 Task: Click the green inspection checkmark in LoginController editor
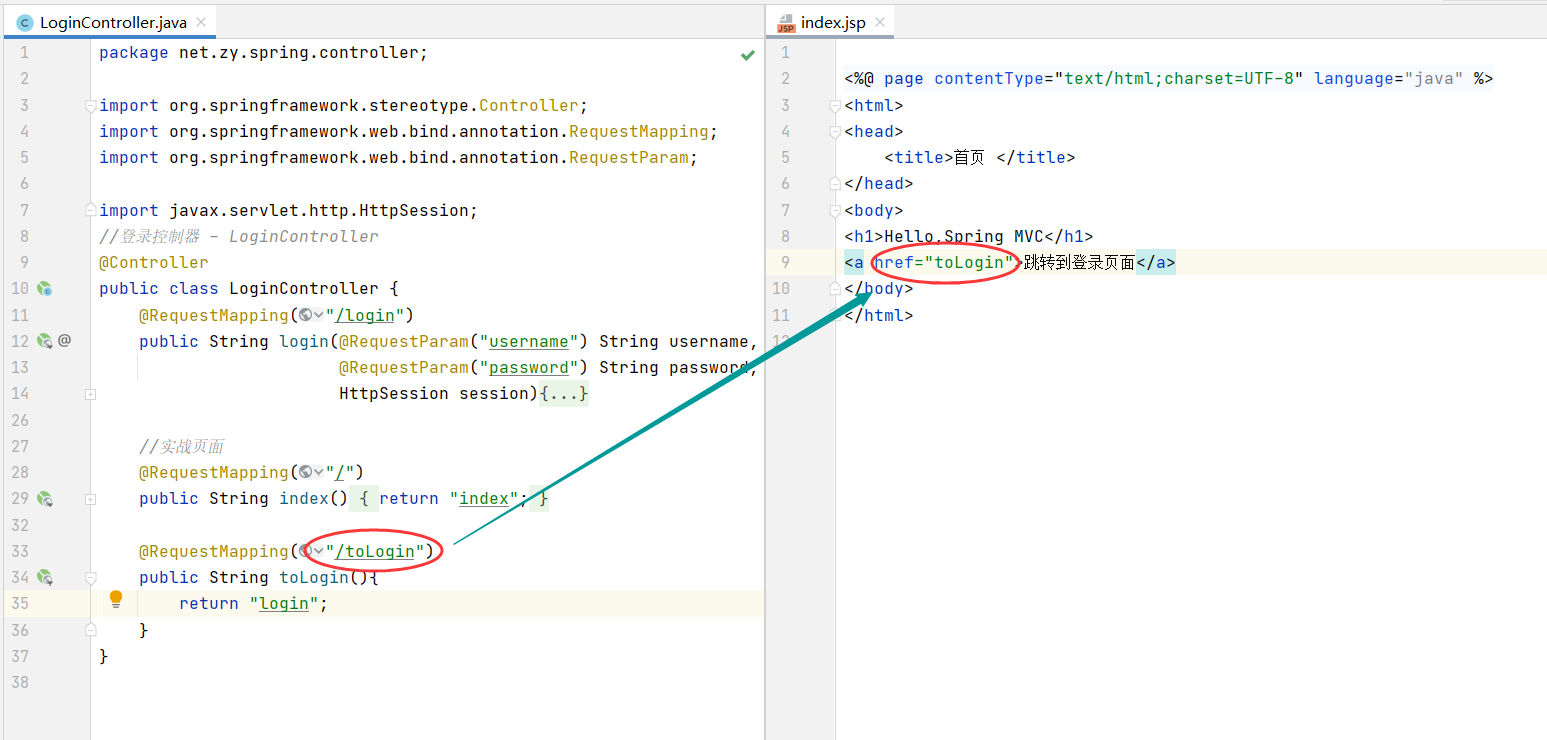747,55
